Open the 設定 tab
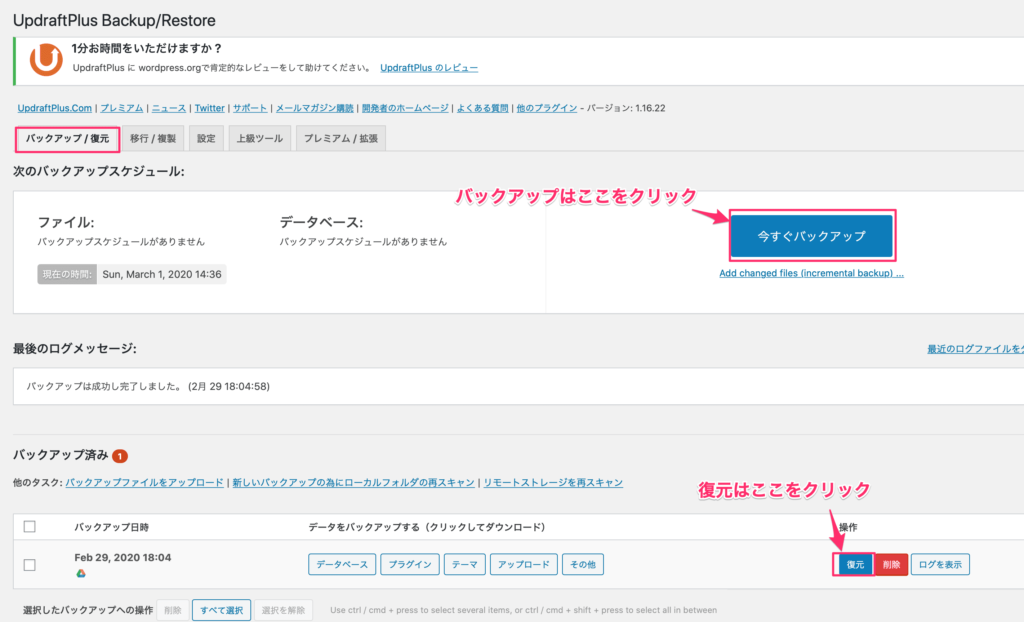The width and height of the screenshot is (1024, 622). 206,139
